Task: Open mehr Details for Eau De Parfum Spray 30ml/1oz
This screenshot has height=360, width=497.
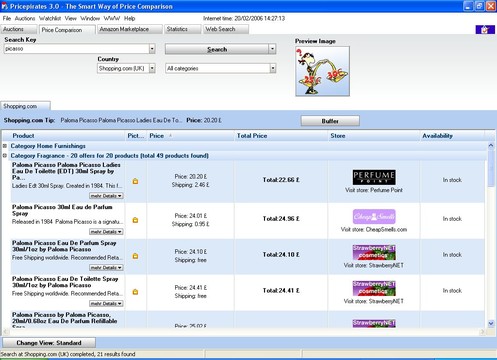Action: [106, 268]
